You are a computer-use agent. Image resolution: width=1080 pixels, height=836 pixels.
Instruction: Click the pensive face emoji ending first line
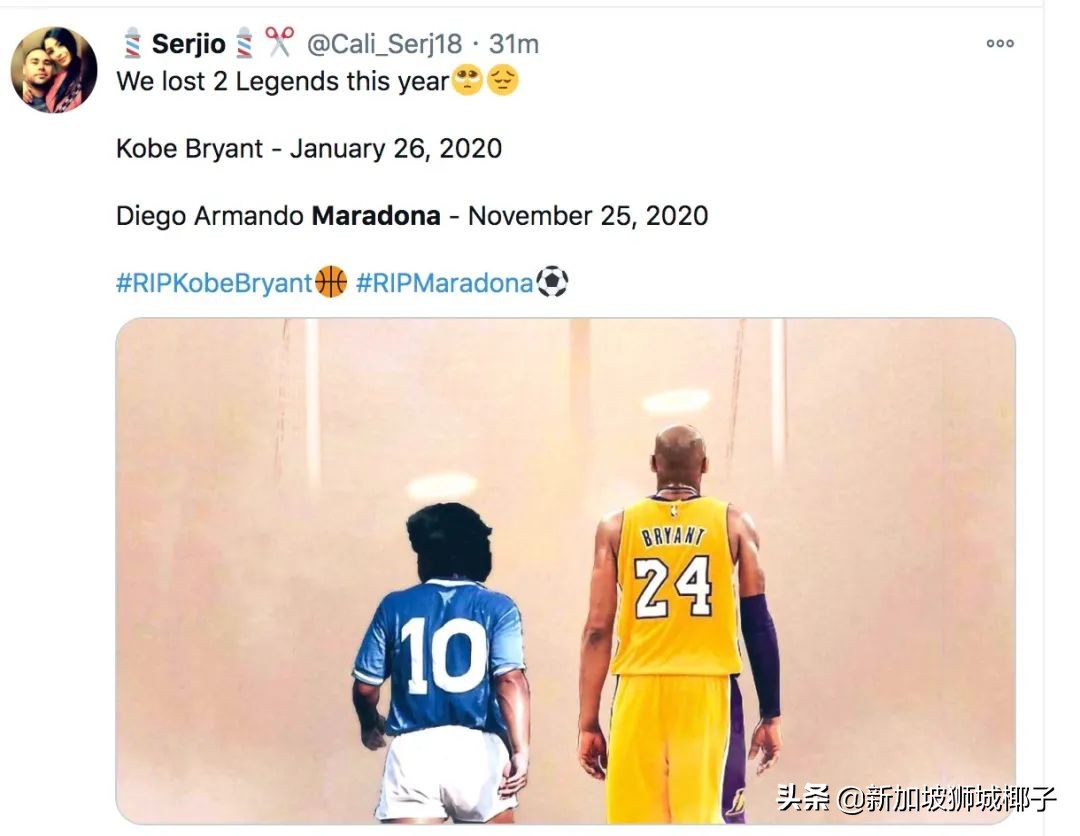[x=503, y=81]
